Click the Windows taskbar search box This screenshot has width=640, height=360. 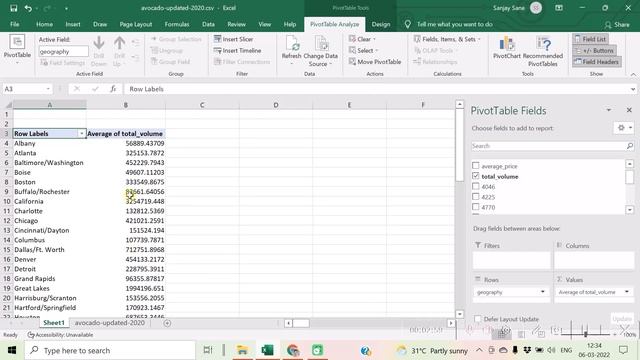point(110,350)
